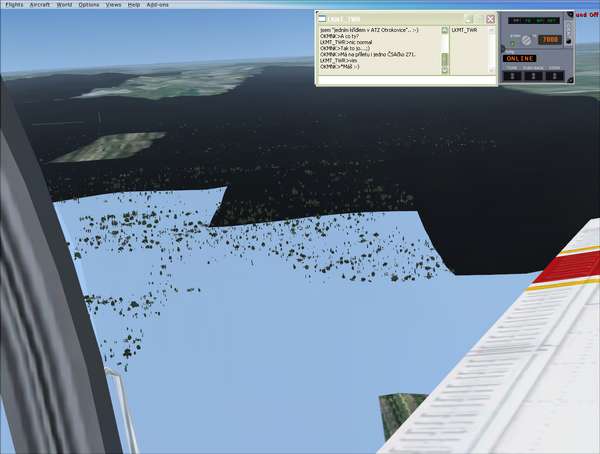The image size is (600, 454).
Task: Open the Flights menu
Action: 14,5
